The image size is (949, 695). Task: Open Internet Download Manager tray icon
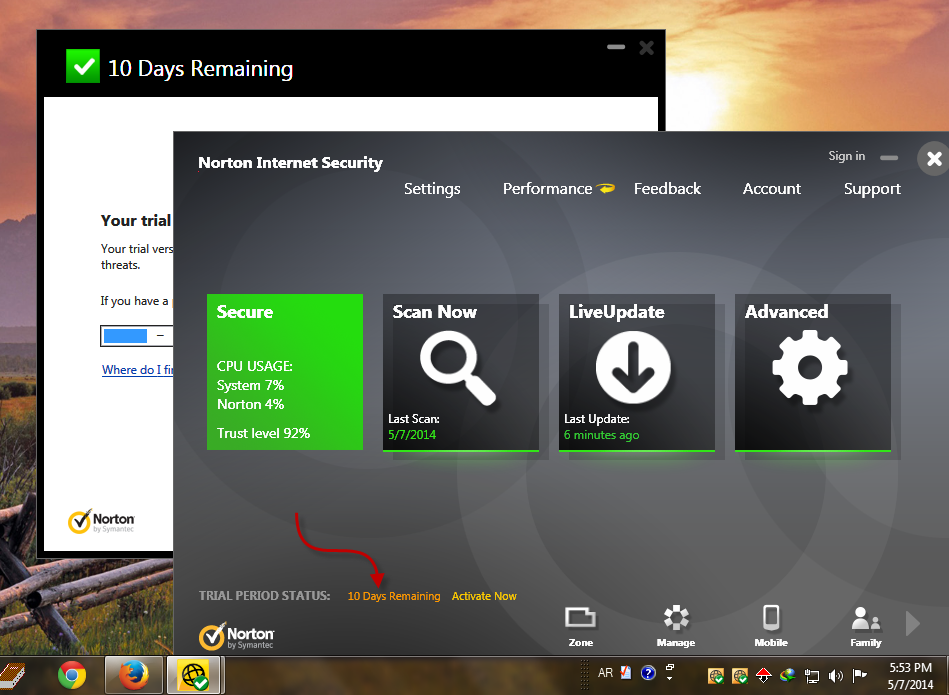click(787, 675)
